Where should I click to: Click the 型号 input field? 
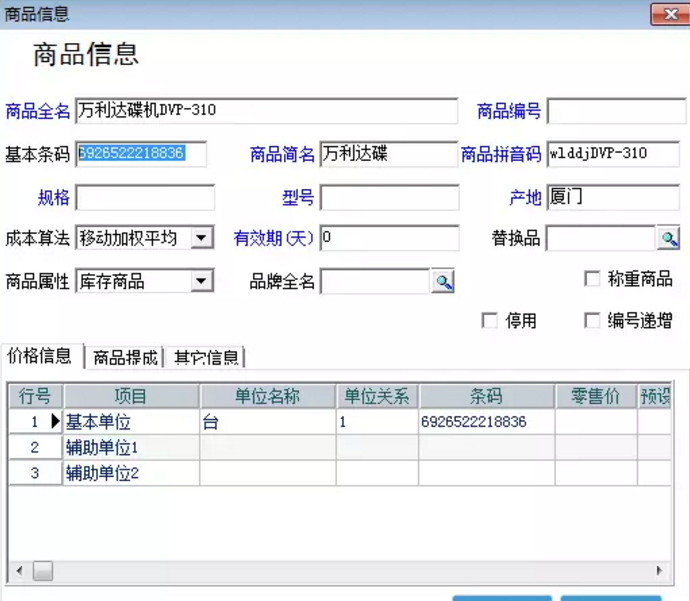click(389, 197)
